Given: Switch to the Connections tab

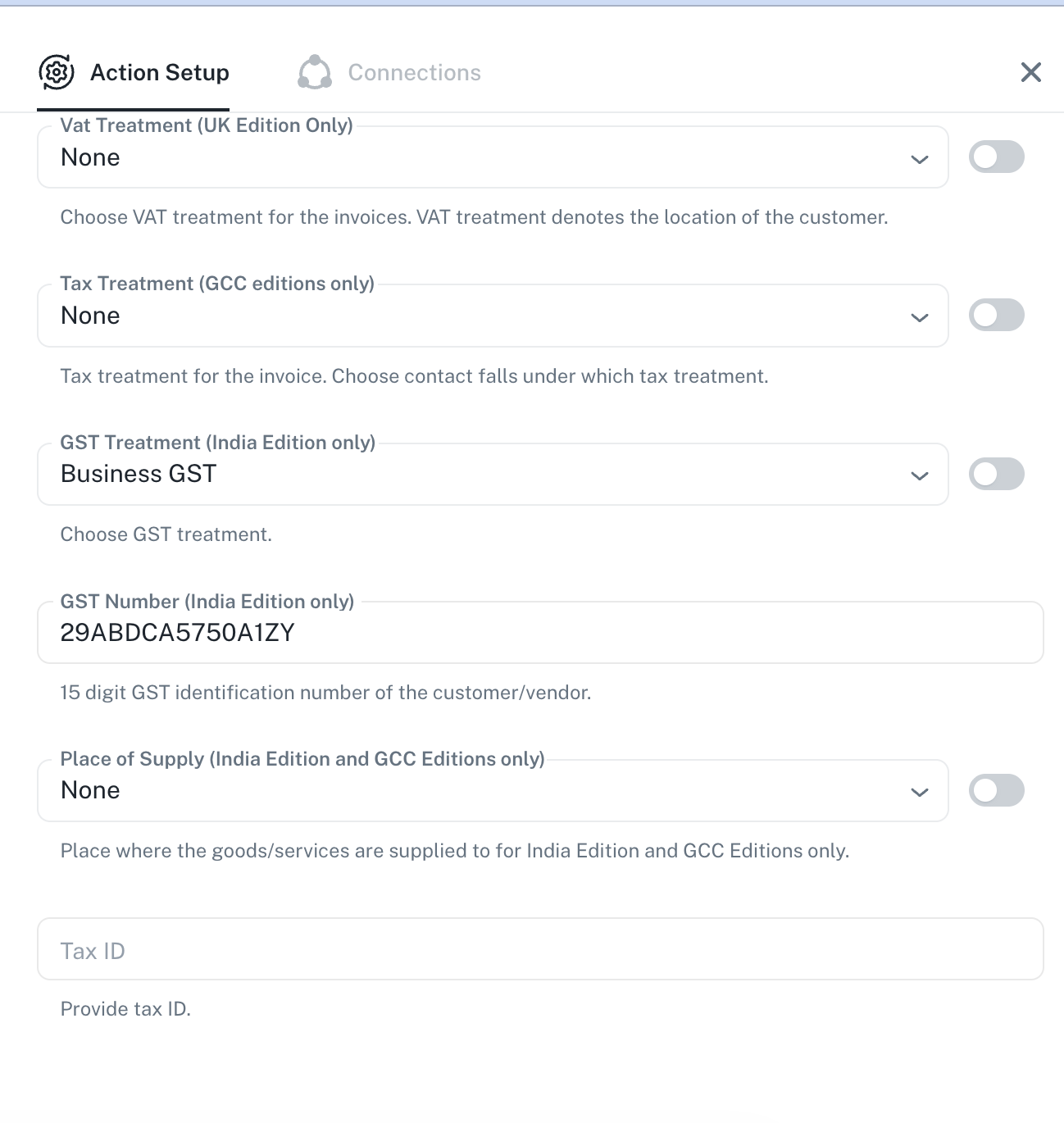Looking at the screenshot, I should (x=414, y=73).
